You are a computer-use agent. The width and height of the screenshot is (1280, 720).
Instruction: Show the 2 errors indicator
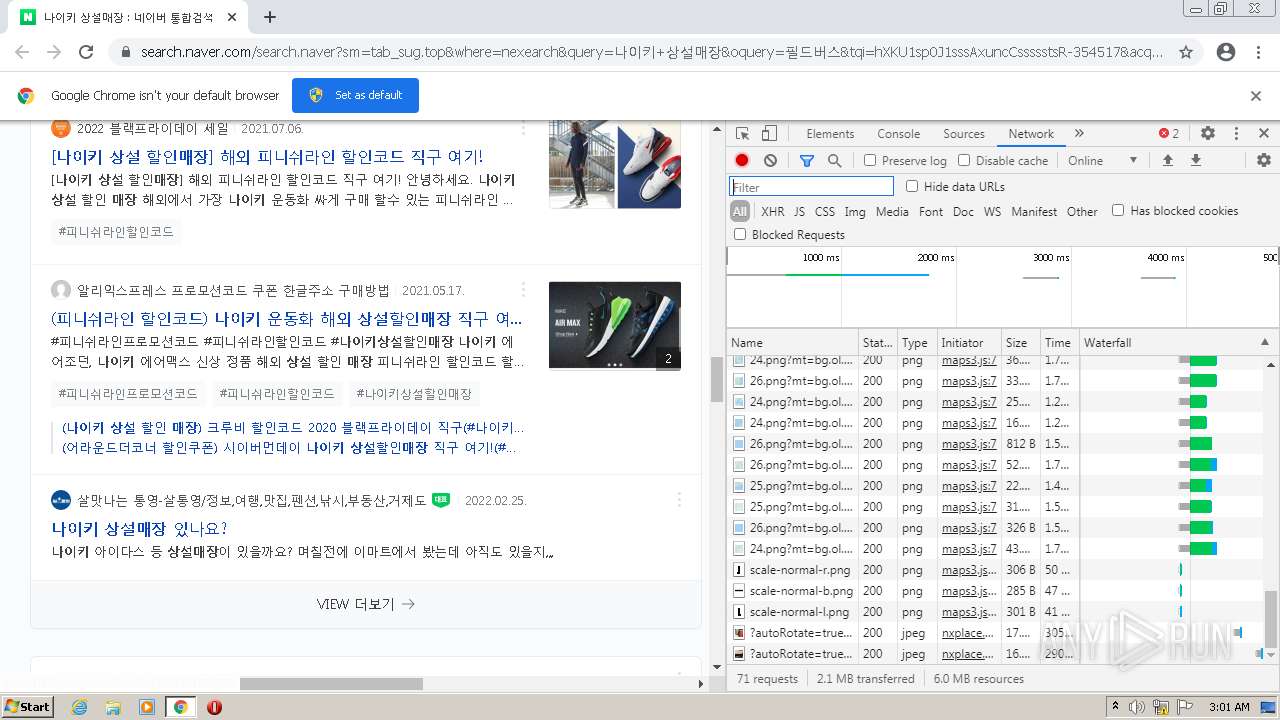point(1169,133)
